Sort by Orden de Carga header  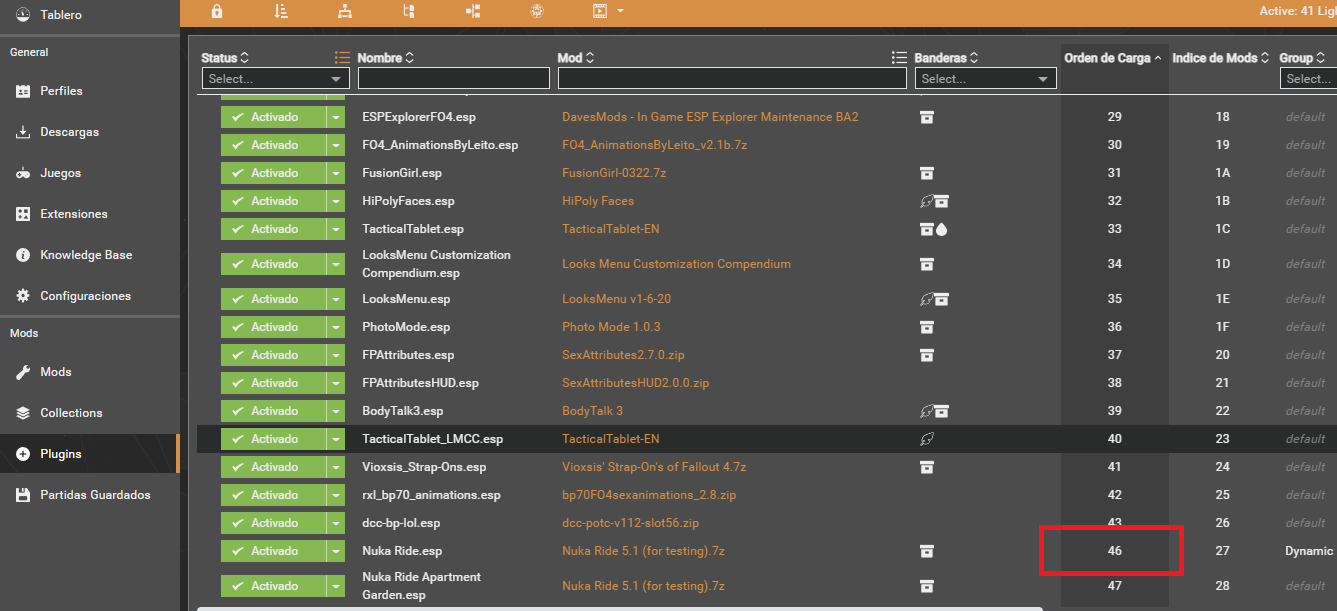(1113, 58)
